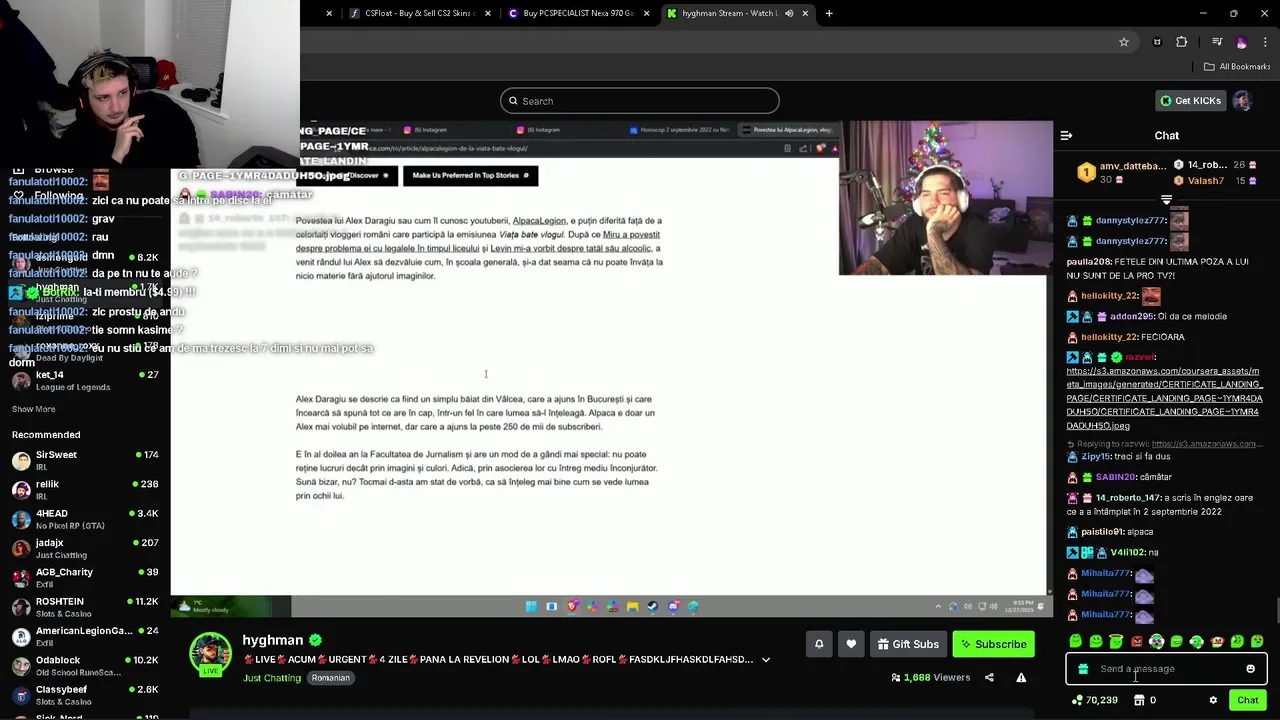Report the stream with warning icon
The width and height of the screenshot is (1280, 720).
pos(1021,678)
